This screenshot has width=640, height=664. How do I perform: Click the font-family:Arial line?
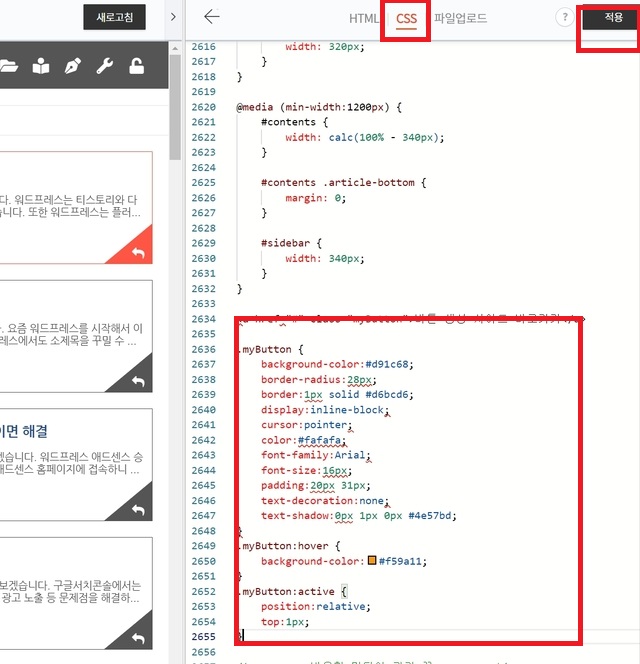tap(316, 455)
